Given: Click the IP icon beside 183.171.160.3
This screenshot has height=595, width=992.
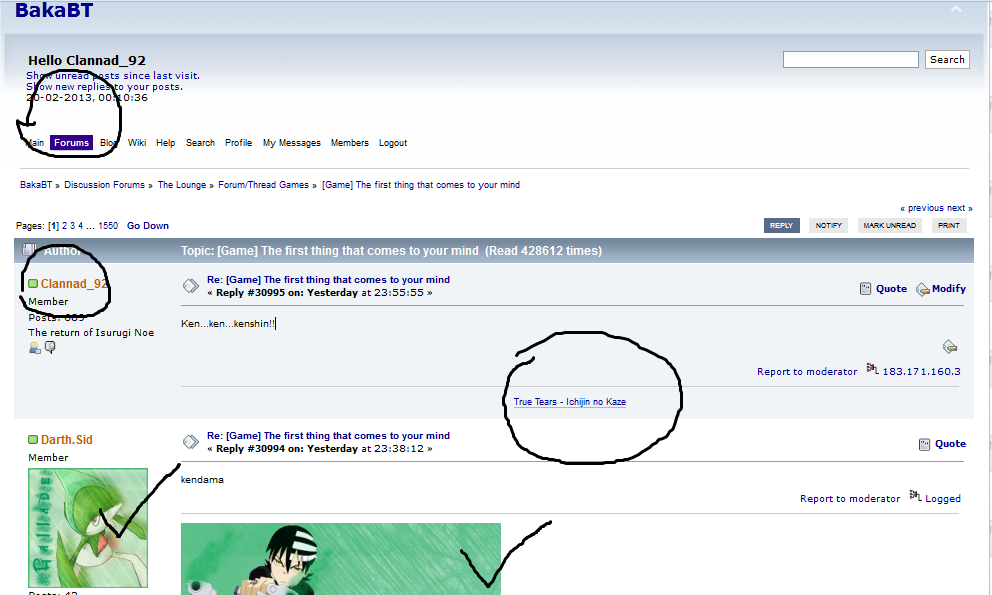Looking at the screenshot, I should (x=872, y=370).
